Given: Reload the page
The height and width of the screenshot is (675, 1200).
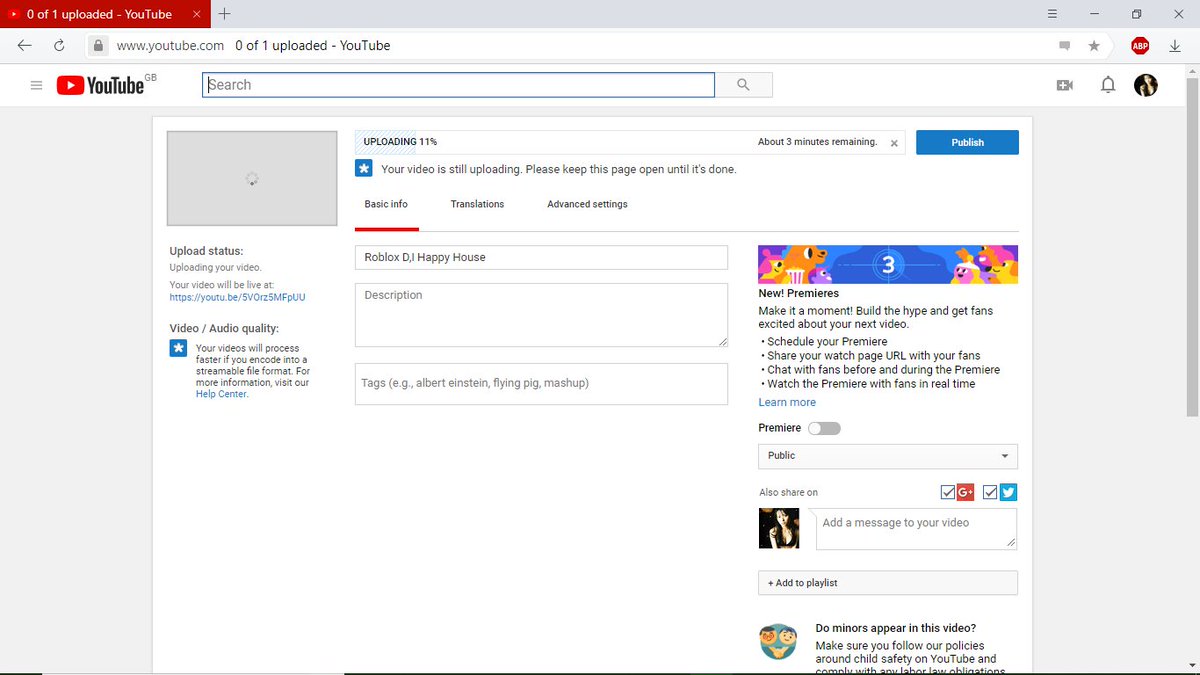Looking at the screenshot, I should click(59, 45).
